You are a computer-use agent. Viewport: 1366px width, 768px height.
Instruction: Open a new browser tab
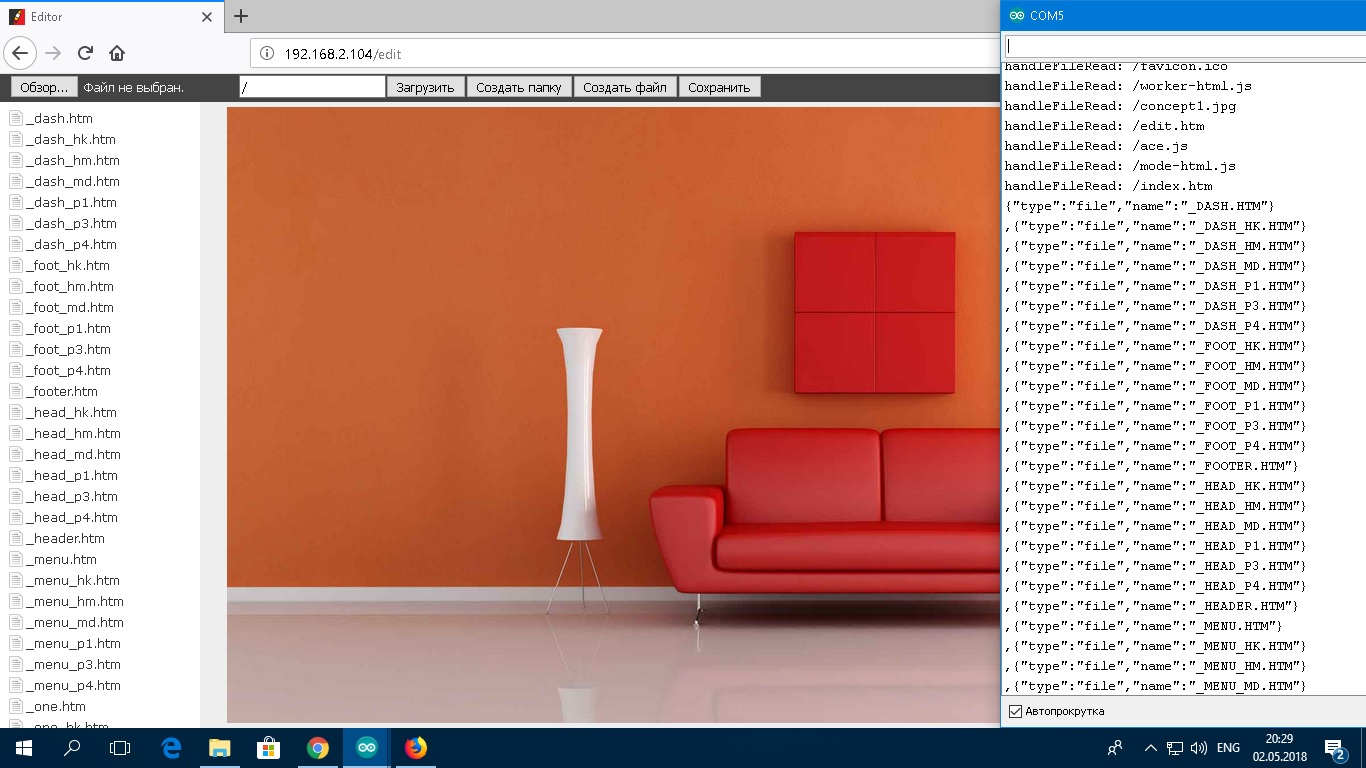pyautogui.click(x=240, y=16)
